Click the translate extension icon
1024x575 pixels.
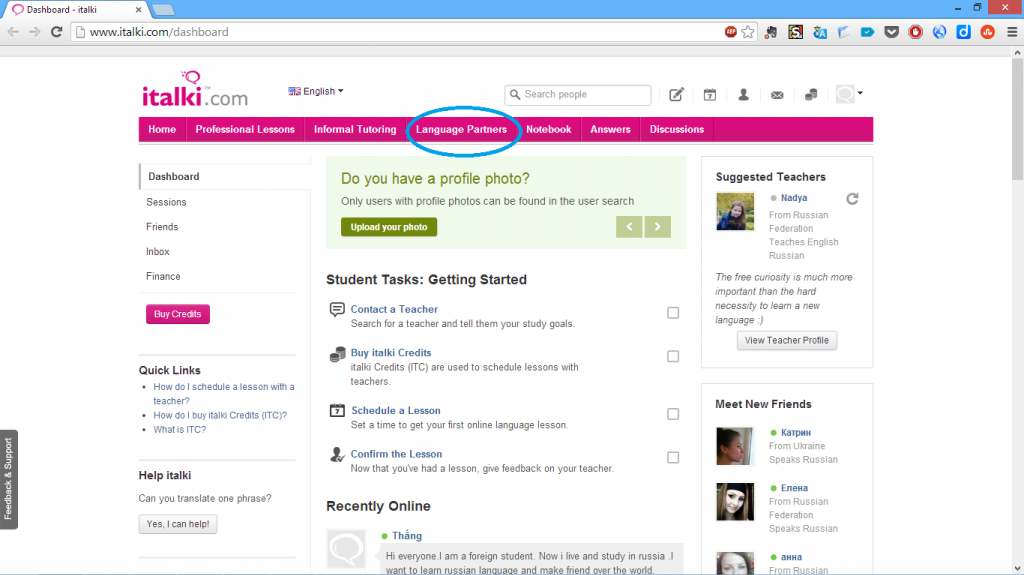pyautogui.click(x=820, y=31)
